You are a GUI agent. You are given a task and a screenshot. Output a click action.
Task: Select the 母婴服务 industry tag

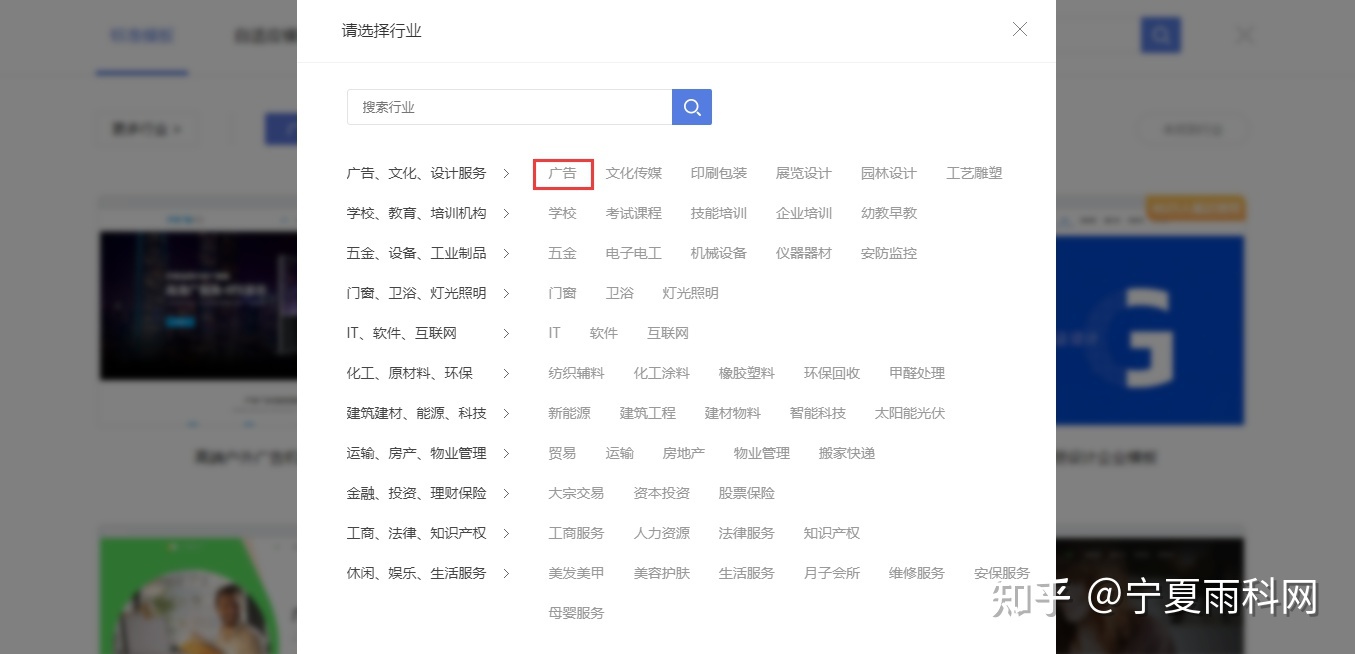point(576,612)
